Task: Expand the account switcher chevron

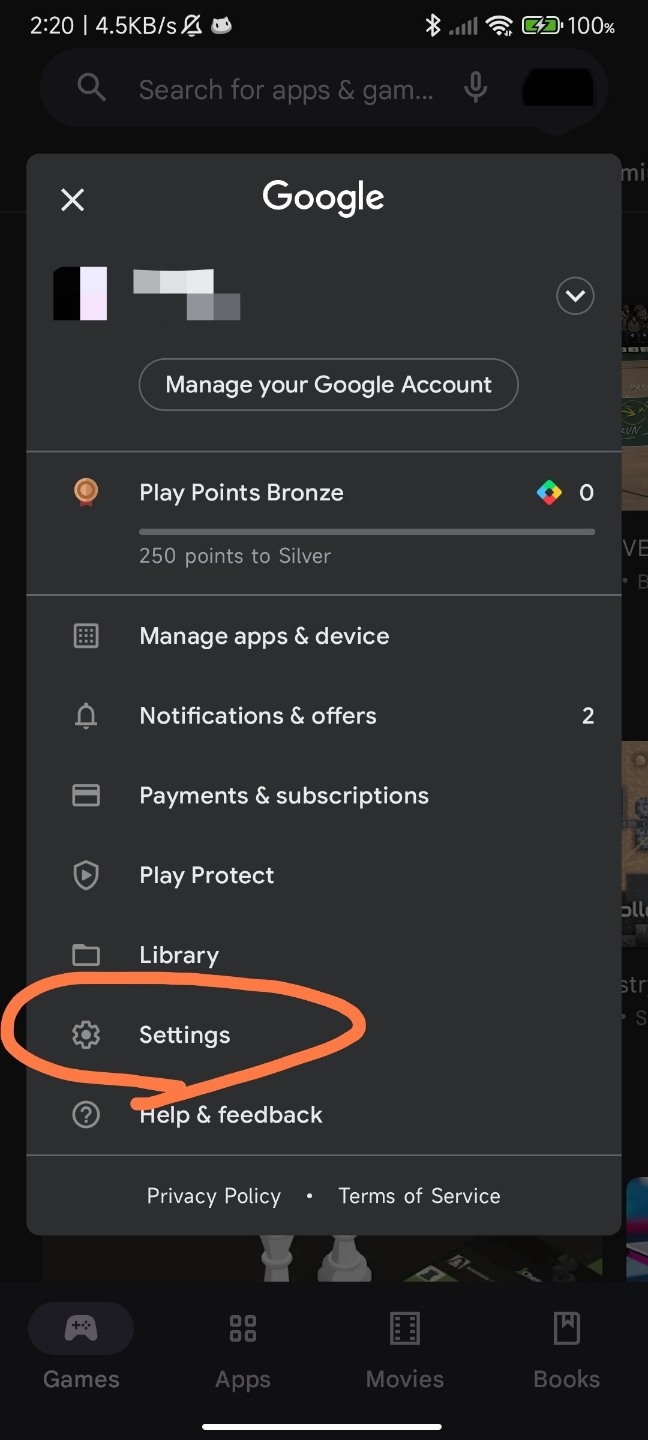Action: coord(575,296)
